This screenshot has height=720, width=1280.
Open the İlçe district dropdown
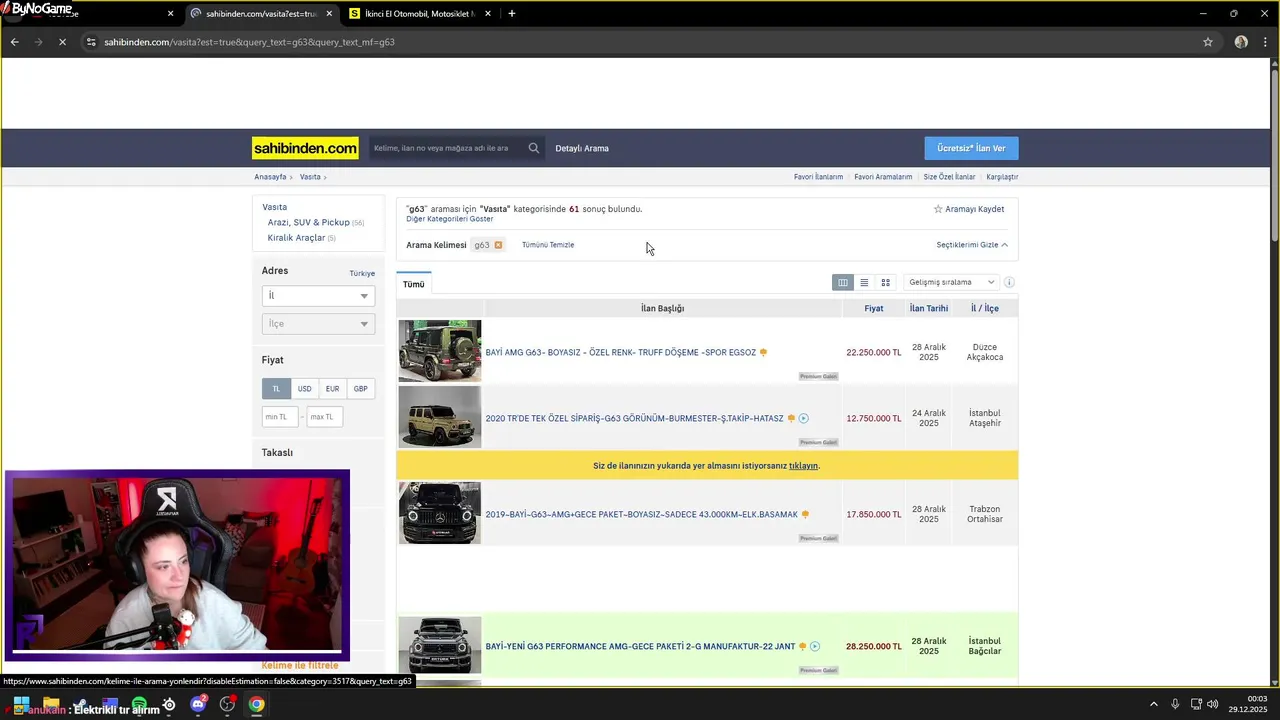click(x=318, y=324)
